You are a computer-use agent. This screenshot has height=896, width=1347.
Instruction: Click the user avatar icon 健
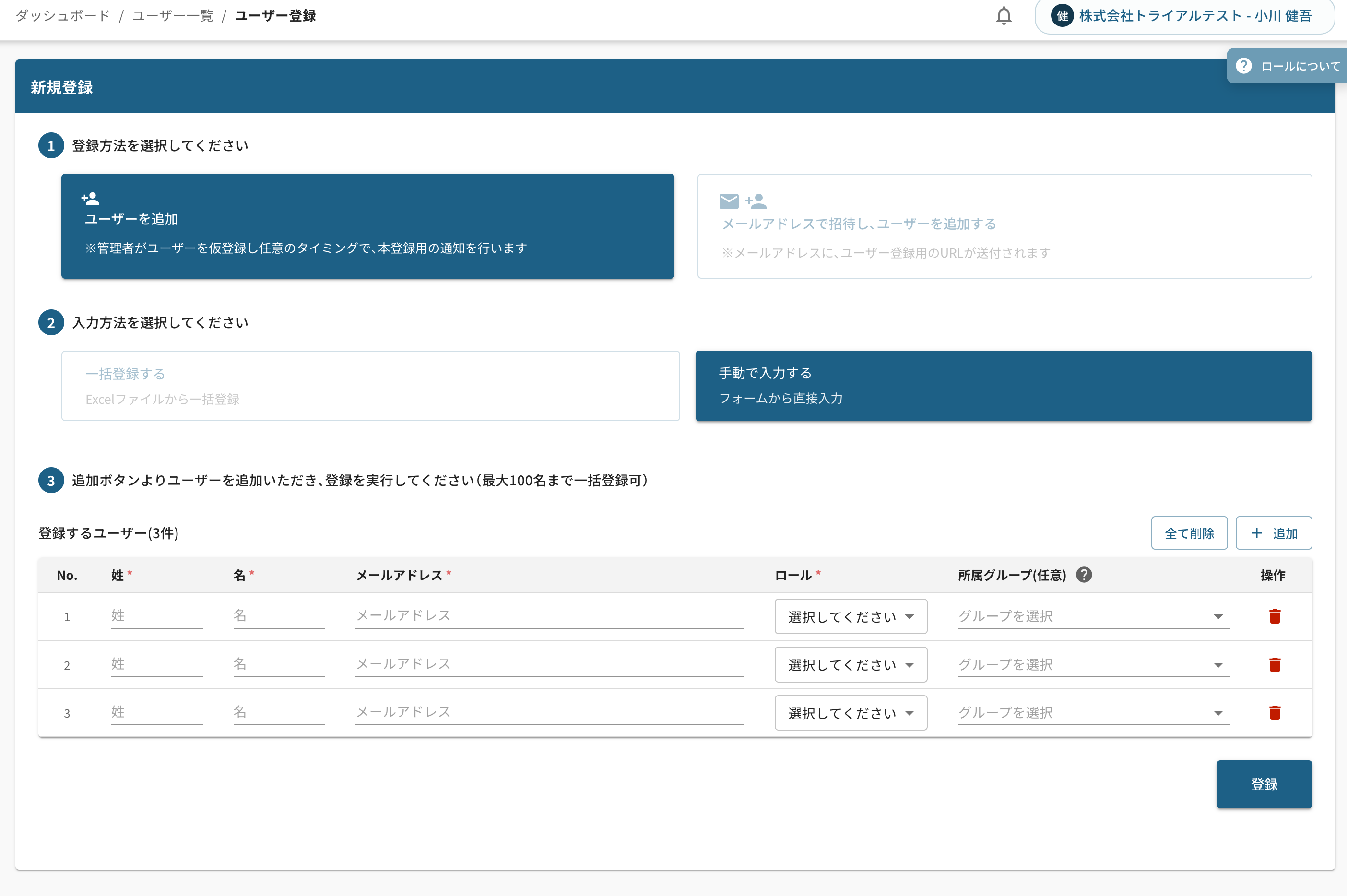(x=1062, y=15)
